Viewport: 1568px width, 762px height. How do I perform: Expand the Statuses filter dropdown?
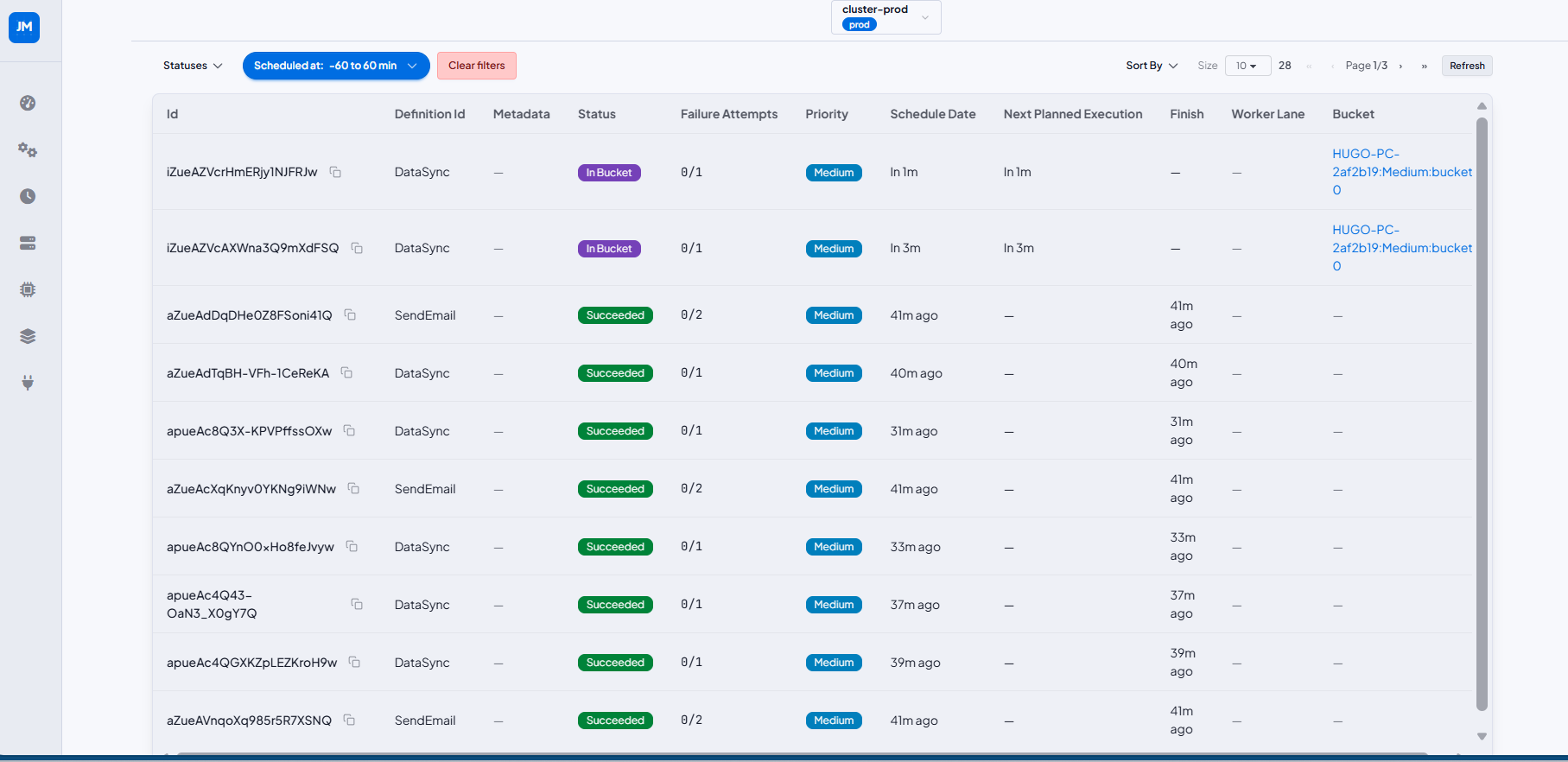point(193,66)
